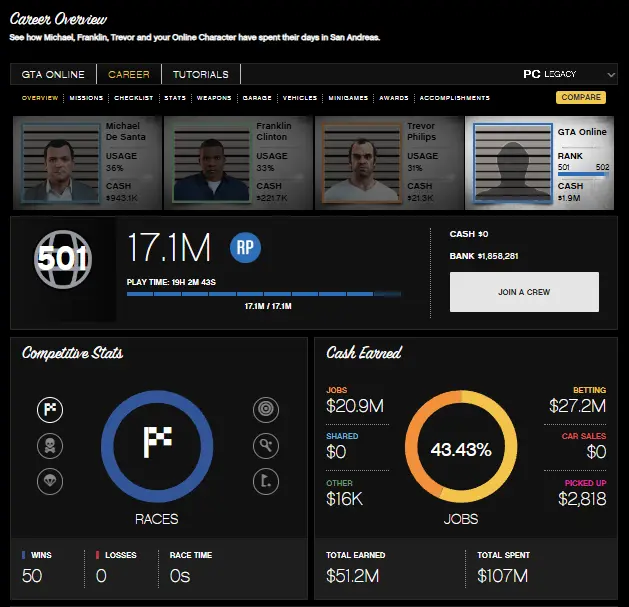
Task: Click the Play Time 19H 2M 43S text
Action: pyautogui.click(x=171, y=282)
